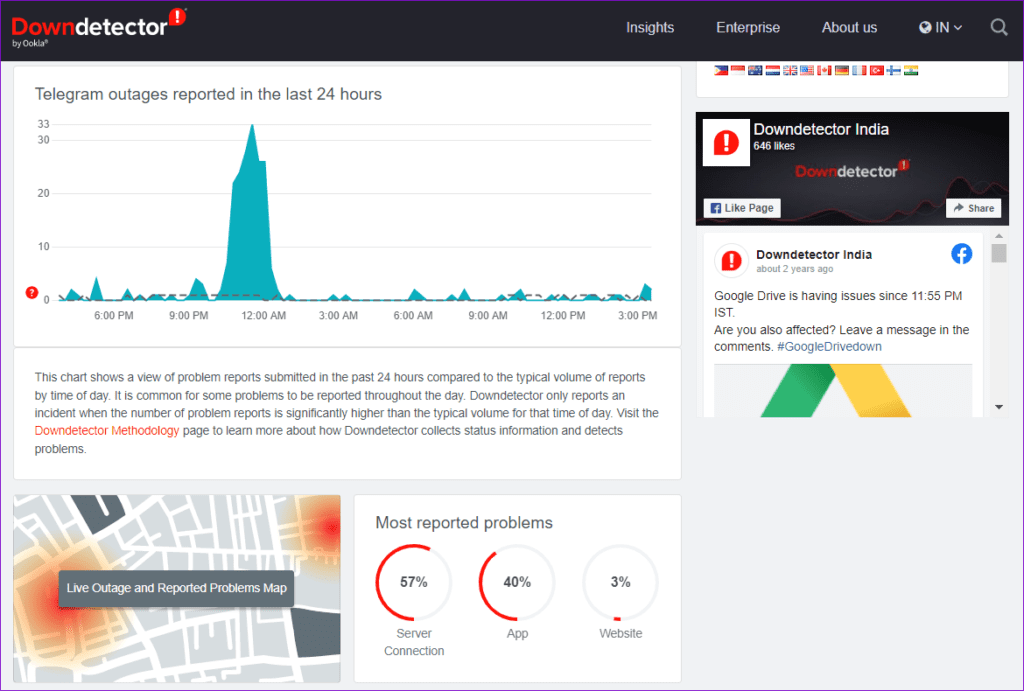Open the Insights menu item
The width and height of the screenshot is (1024, 691).
(650, 27)
